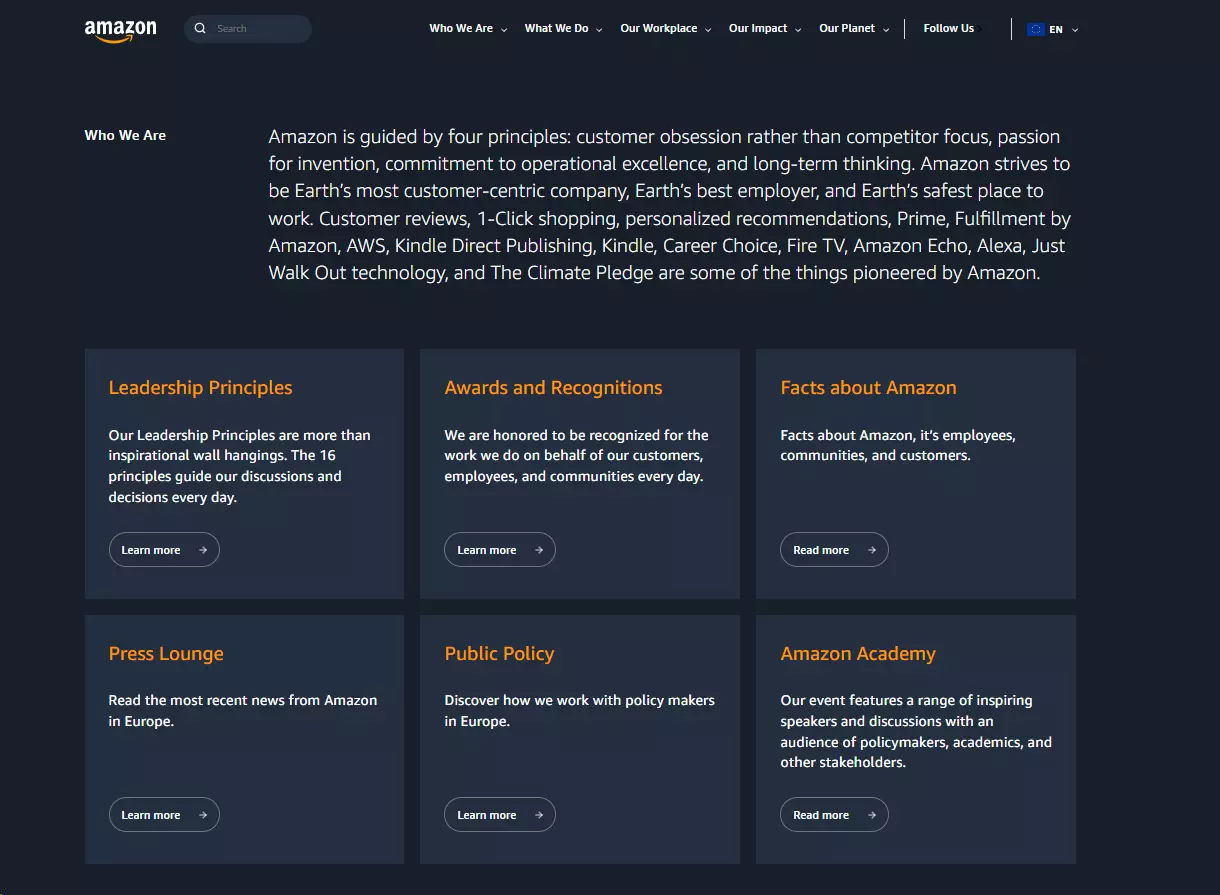Viewport: 1220px width, 895px height.
Task: Click the Follow Us link
Action: tap(948, 28)
